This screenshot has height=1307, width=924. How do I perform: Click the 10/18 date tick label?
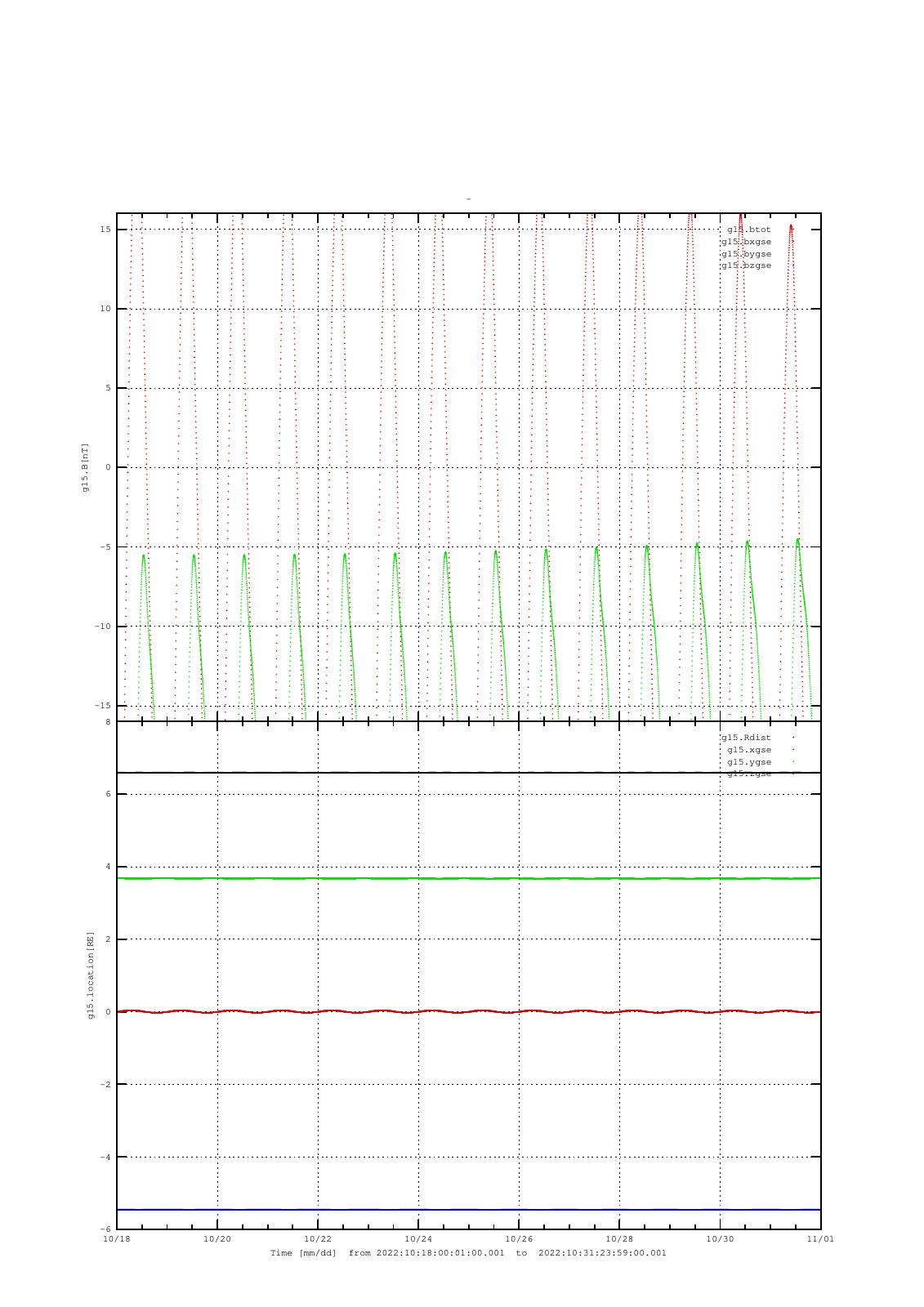[x=117, y=1238]
